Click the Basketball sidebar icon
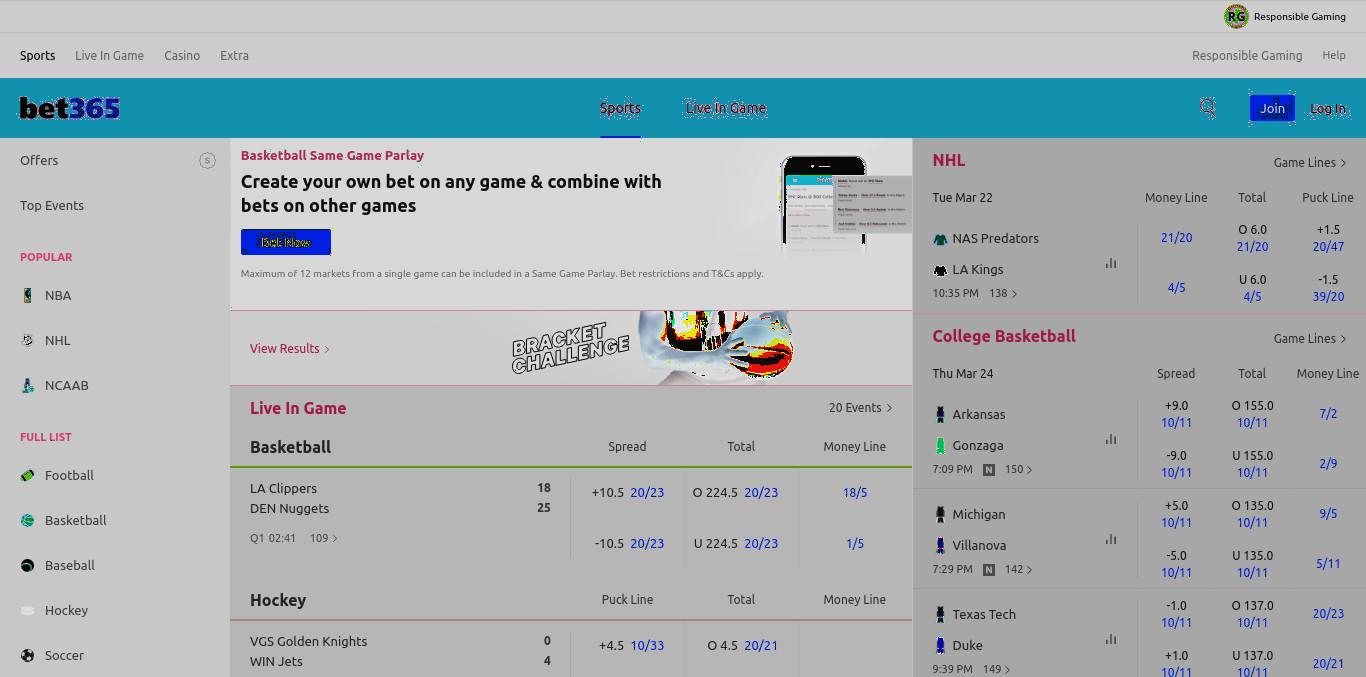The width and height of the screenshot is (1366, 677). 27,520
